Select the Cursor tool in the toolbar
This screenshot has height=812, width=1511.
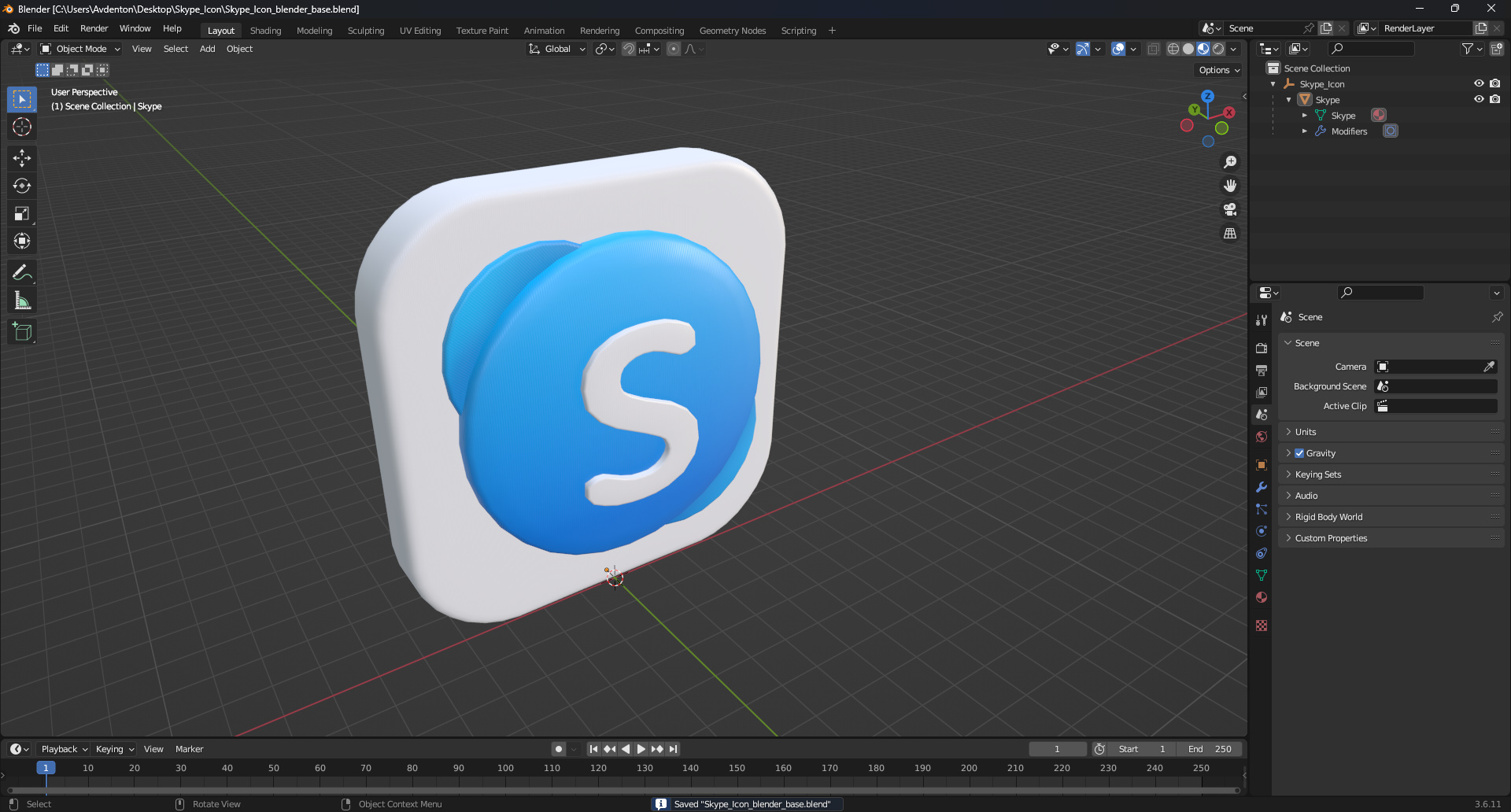coord(22,127)
